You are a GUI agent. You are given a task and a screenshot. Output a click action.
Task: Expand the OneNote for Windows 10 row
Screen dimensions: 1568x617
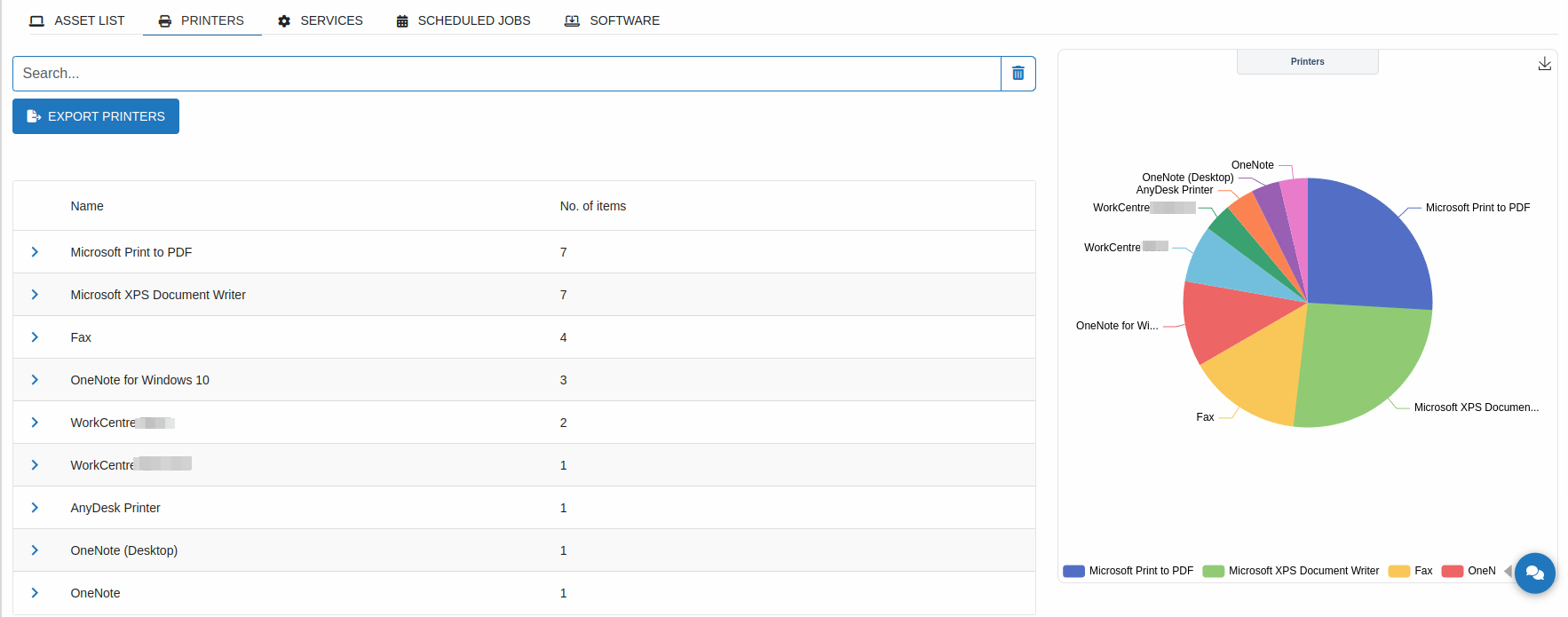35,380
